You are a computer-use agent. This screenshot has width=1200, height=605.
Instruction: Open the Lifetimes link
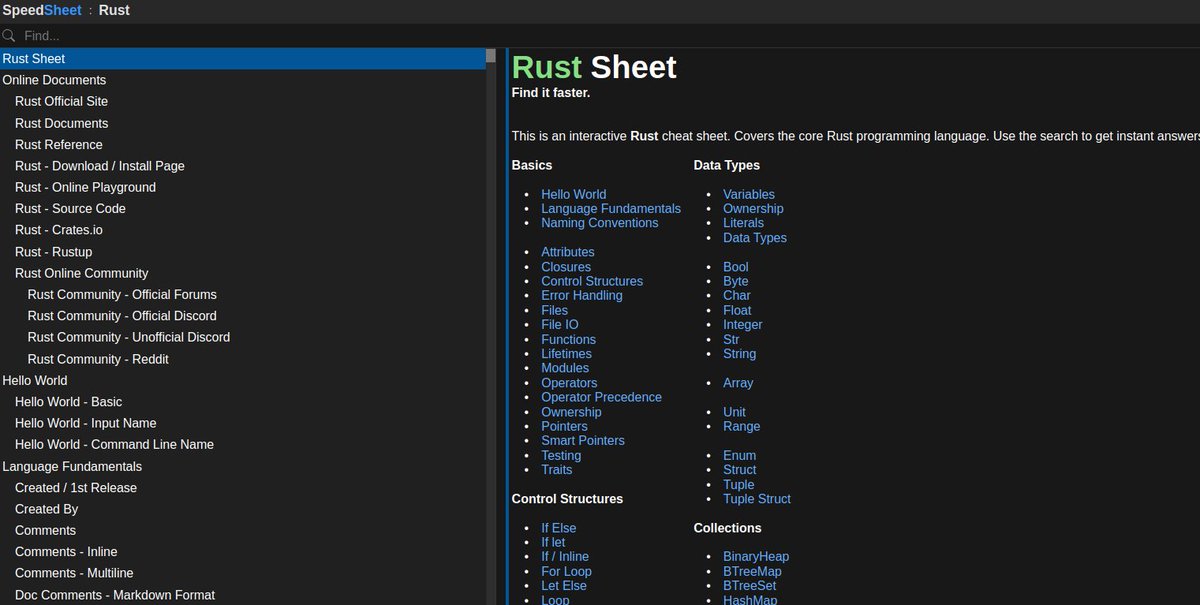point(566,354)
